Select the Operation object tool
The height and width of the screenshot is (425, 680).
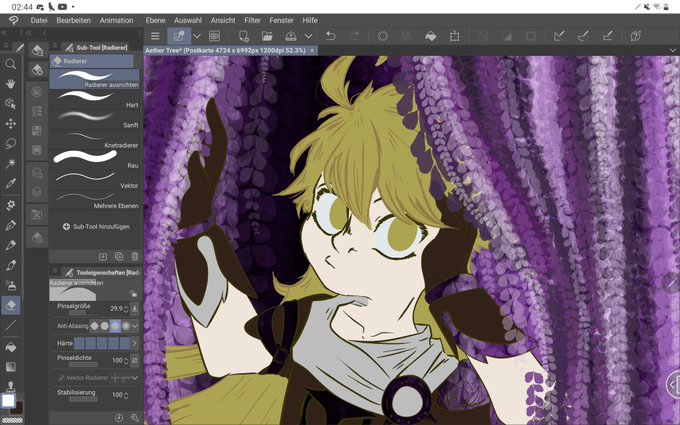click(x=10, y=104)
